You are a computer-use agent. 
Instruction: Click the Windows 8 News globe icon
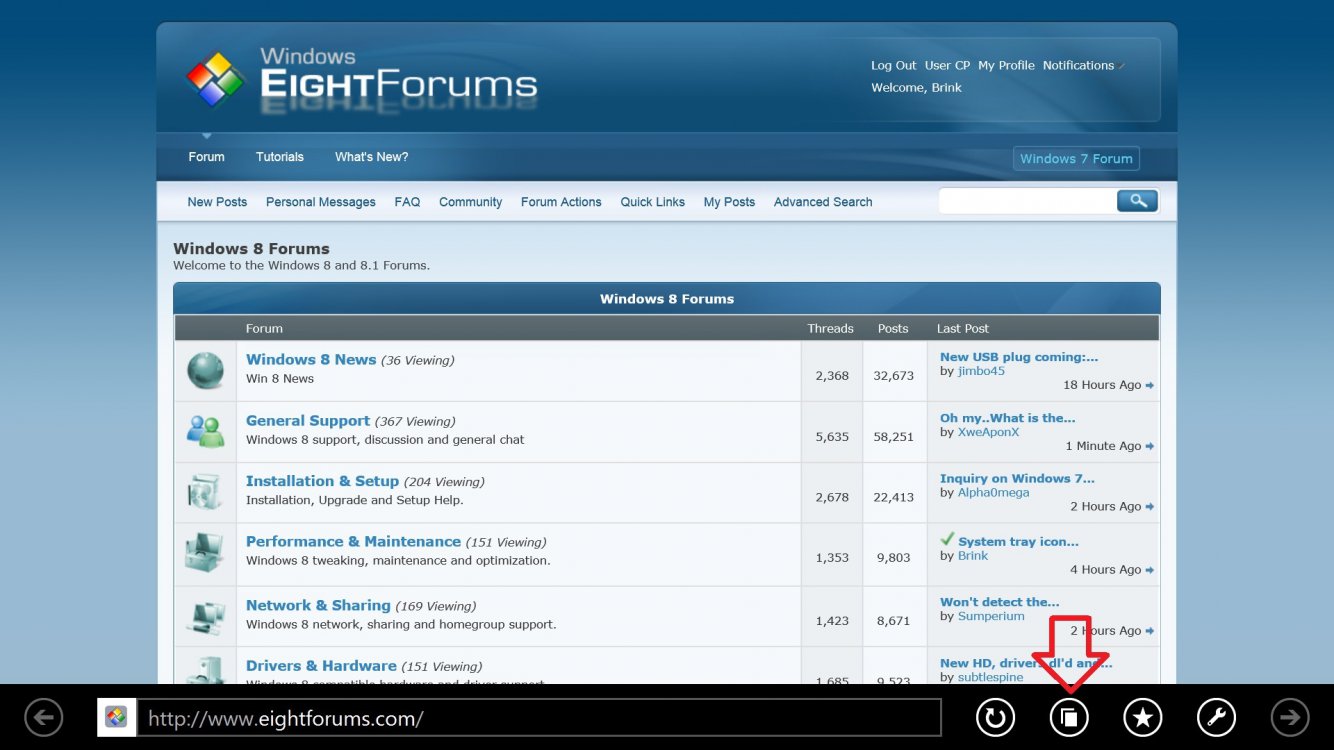tap(206, 371)
